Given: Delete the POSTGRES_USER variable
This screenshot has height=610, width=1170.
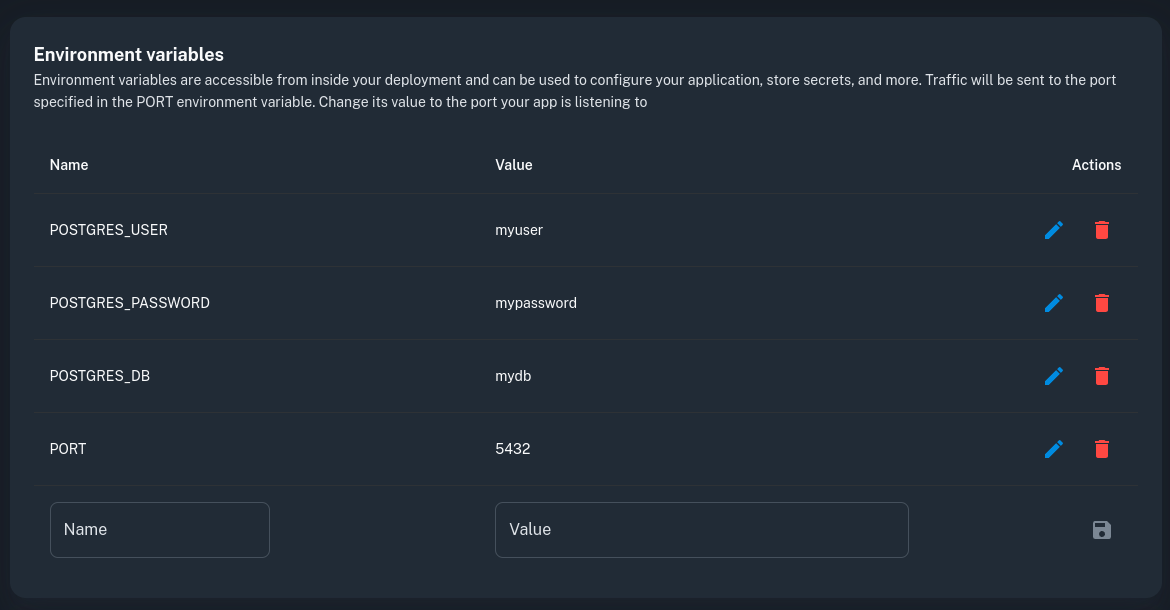Looking at the screenshot, I should tap(1101, 230).
